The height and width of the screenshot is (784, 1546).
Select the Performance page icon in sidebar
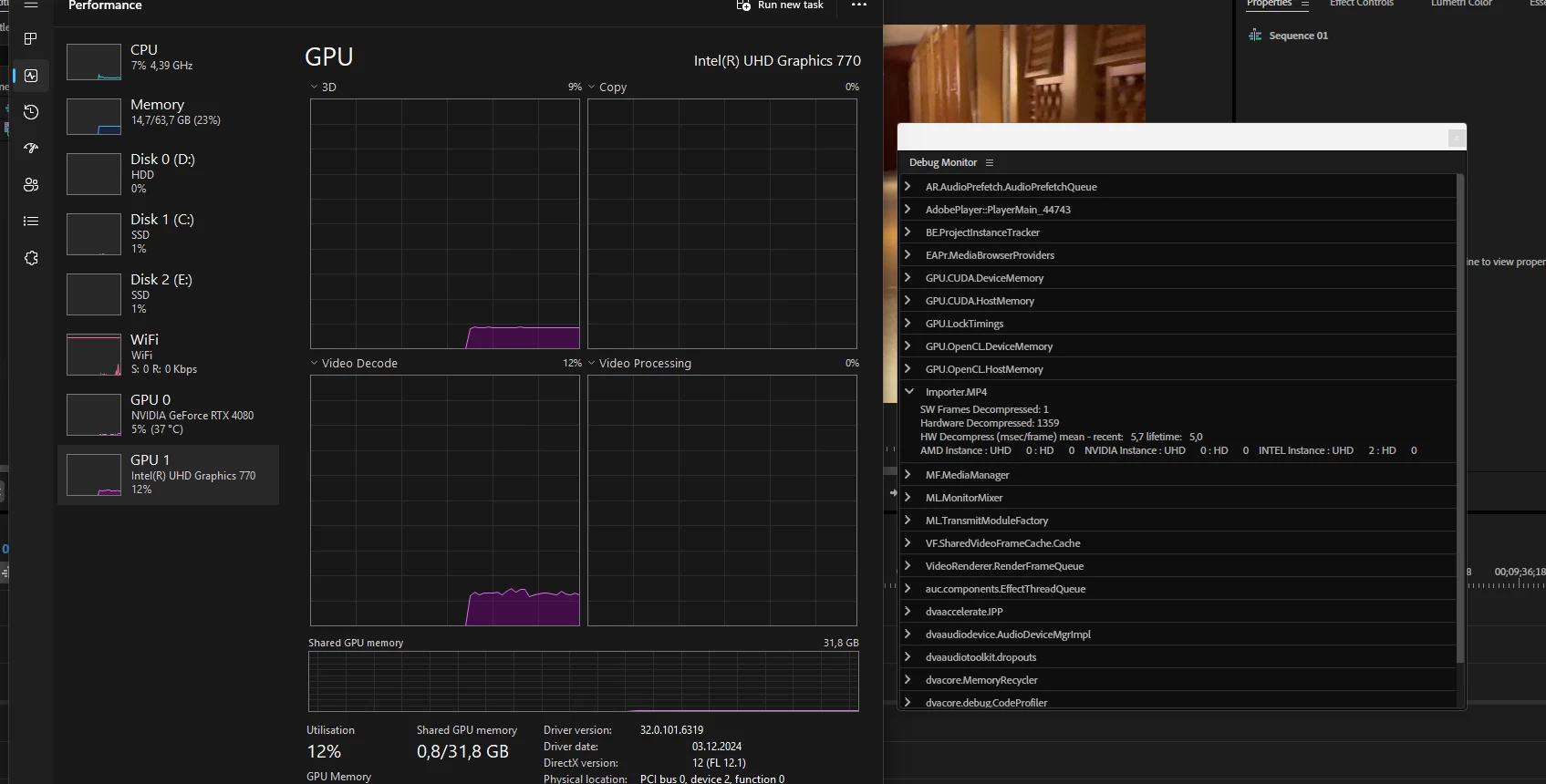coord(31,76)
